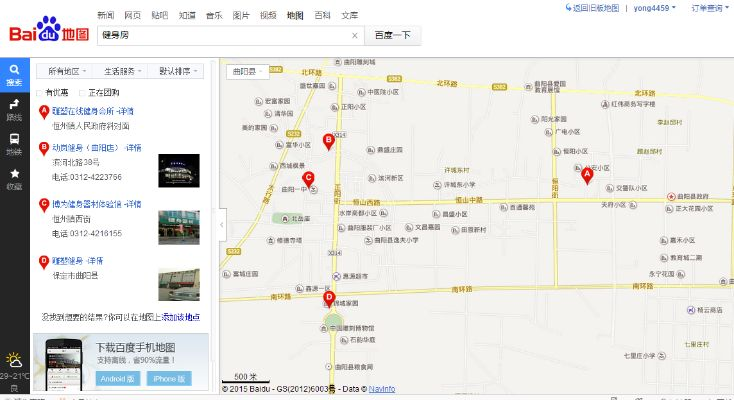Click the 曲阳一中 school icon on map

pos(314,189)
